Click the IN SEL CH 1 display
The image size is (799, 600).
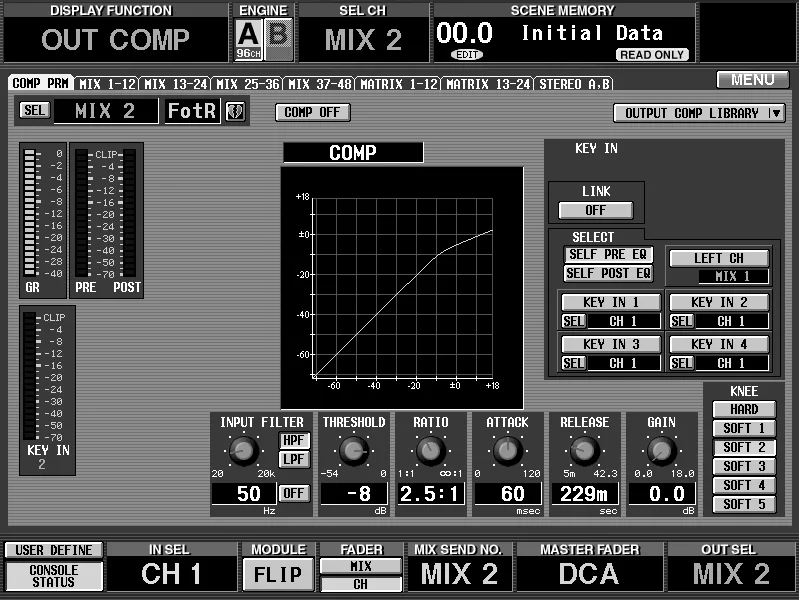(x=172, y=573)
